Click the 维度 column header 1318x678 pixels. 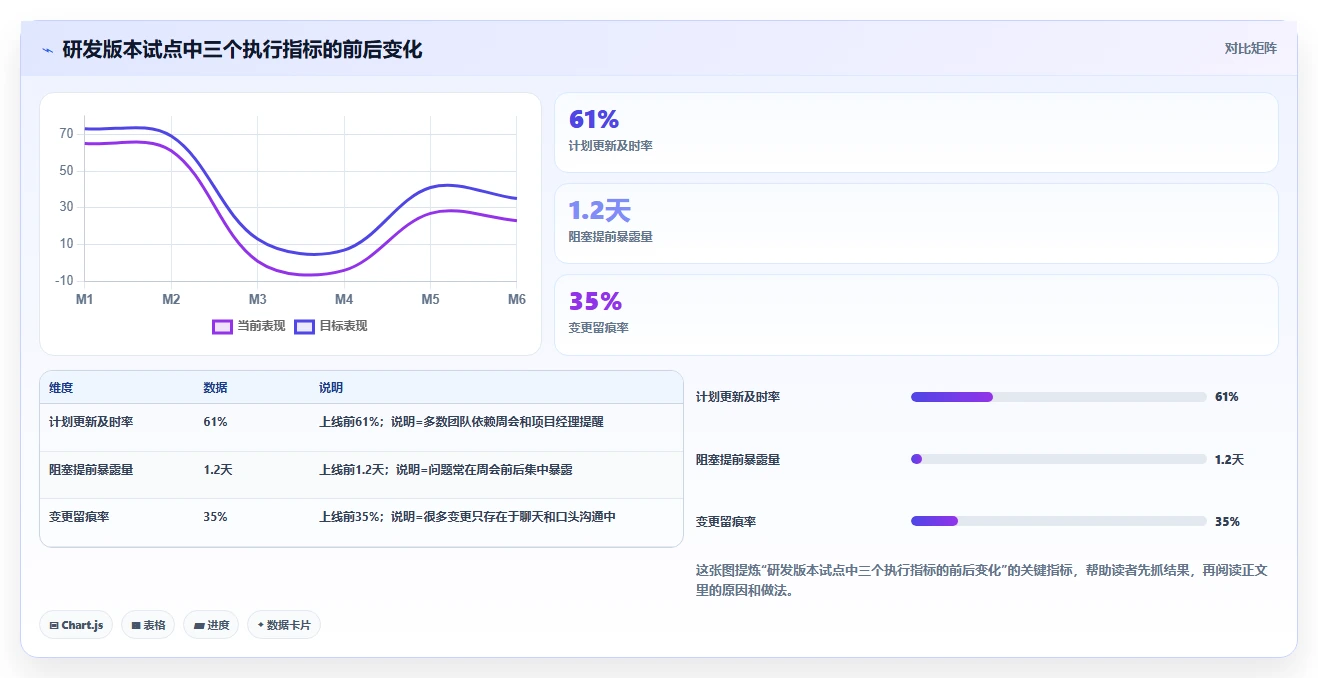tap(61, 388)
